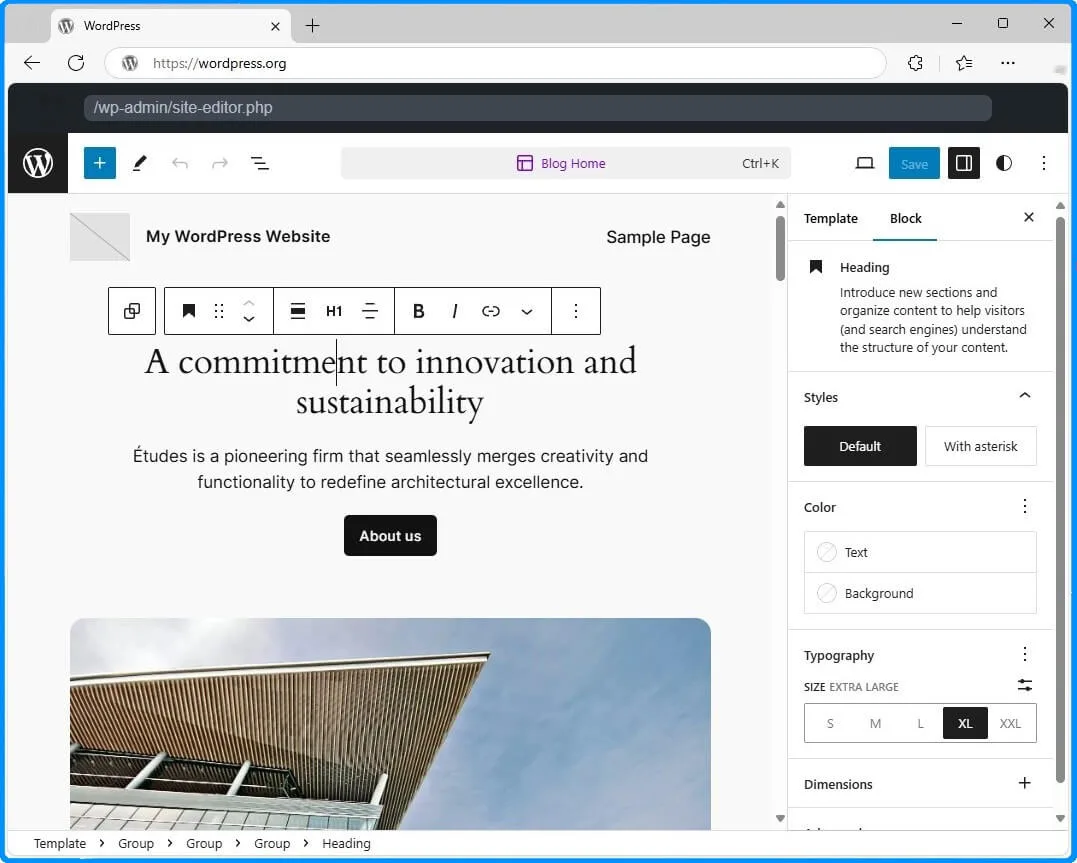Viewport: 1077px width, 863px height.
Task: Open the Document Overview list view
Action: (x=260, y=163)
